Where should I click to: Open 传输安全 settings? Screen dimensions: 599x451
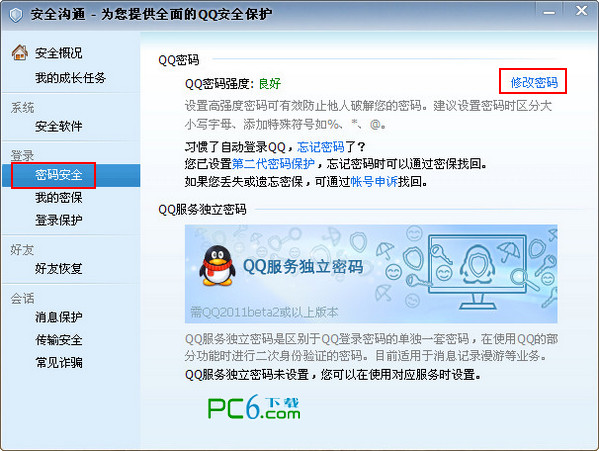pos(58,340)
